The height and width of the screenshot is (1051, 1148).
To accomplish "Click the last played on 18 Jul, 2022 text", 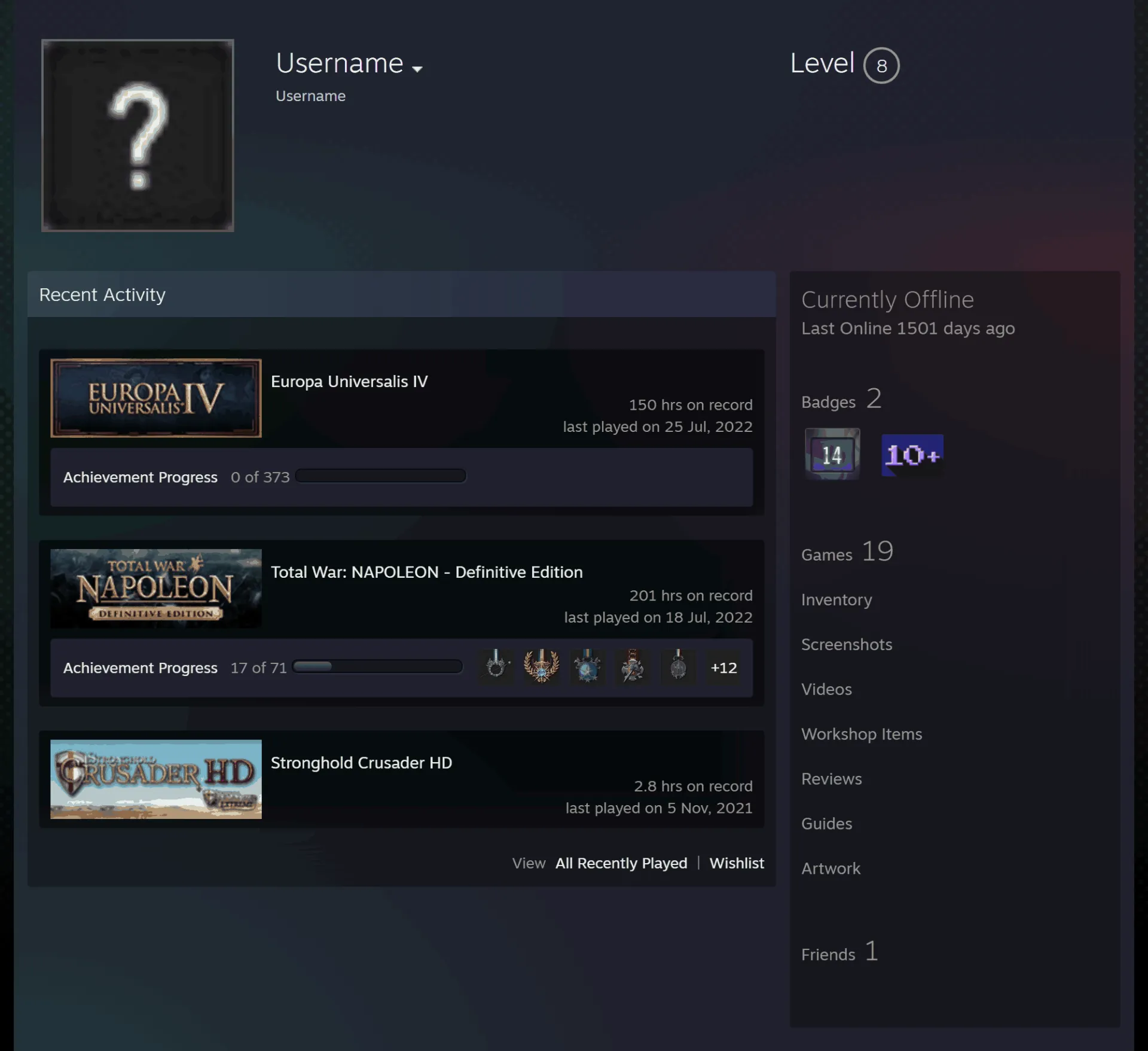I will coord(658,618).
